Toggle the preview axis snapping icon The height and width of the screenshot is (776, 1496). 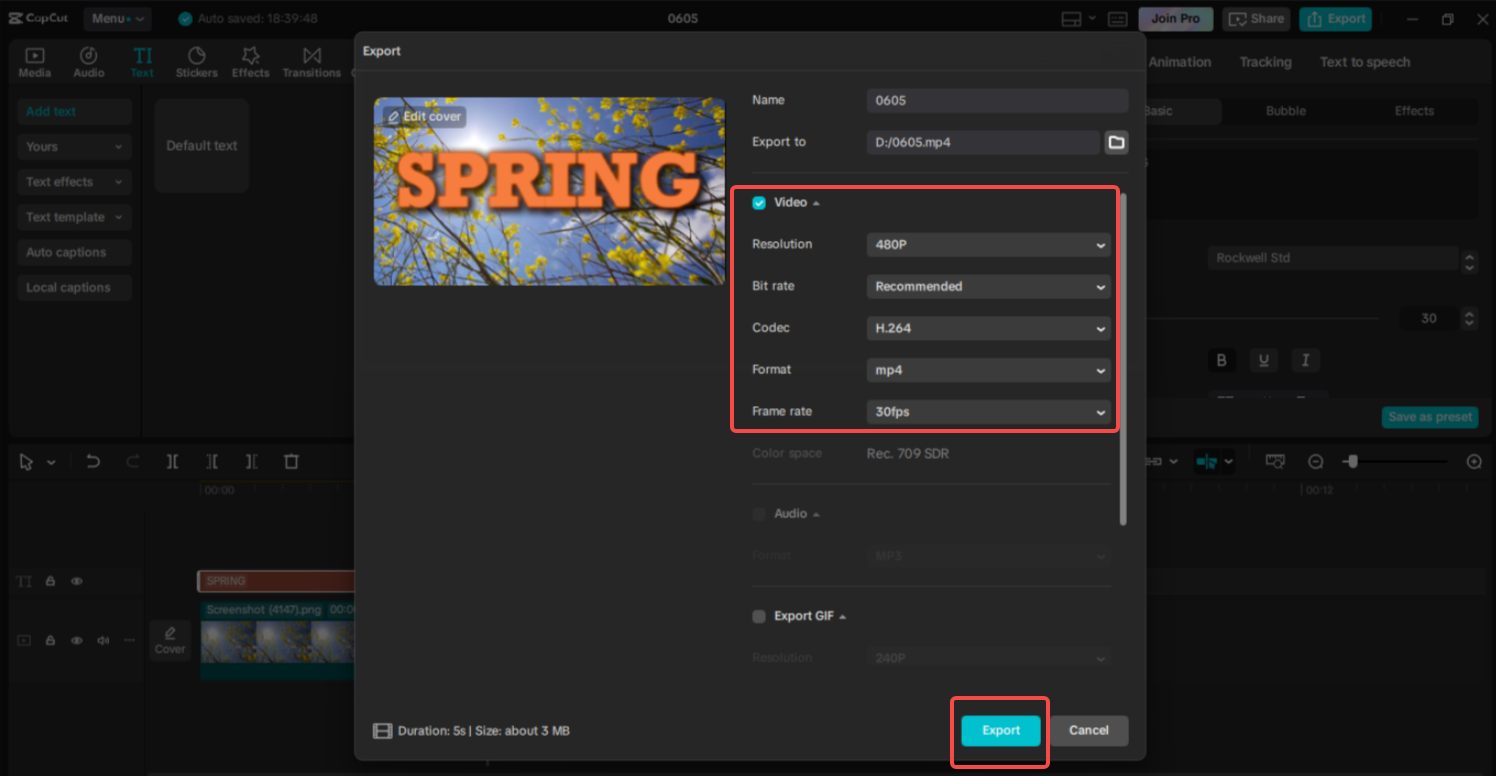pyautogui.click(x=1207, y=461)
